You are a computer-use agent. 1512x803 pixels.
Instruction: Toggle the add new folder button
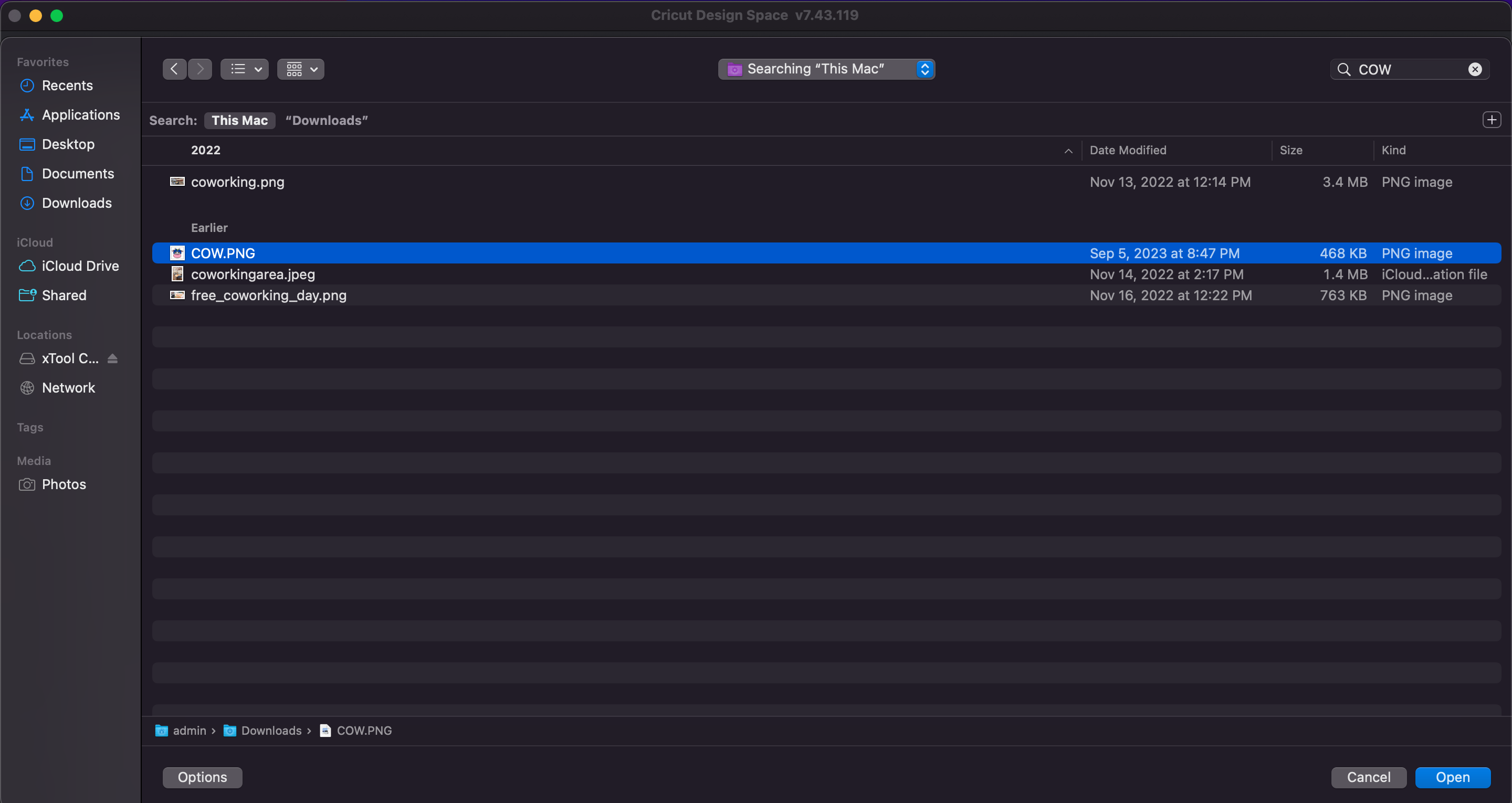(1492, 120)
